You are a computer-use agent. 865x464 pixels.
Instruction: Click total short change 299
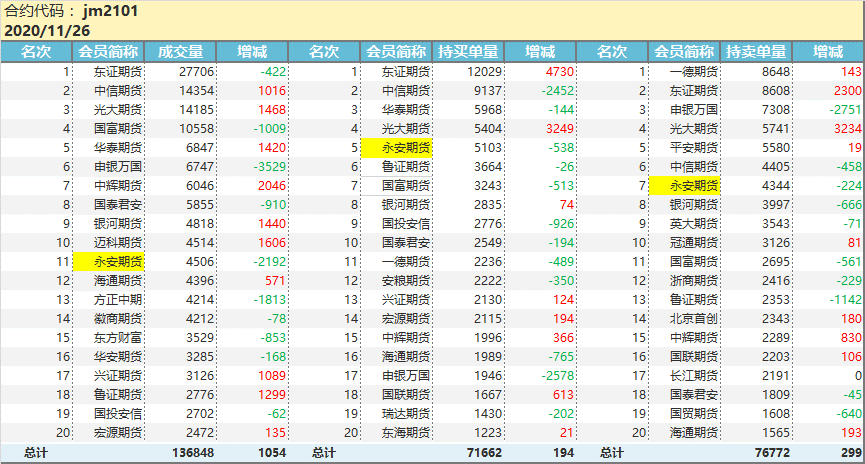(x=852, y=453)
